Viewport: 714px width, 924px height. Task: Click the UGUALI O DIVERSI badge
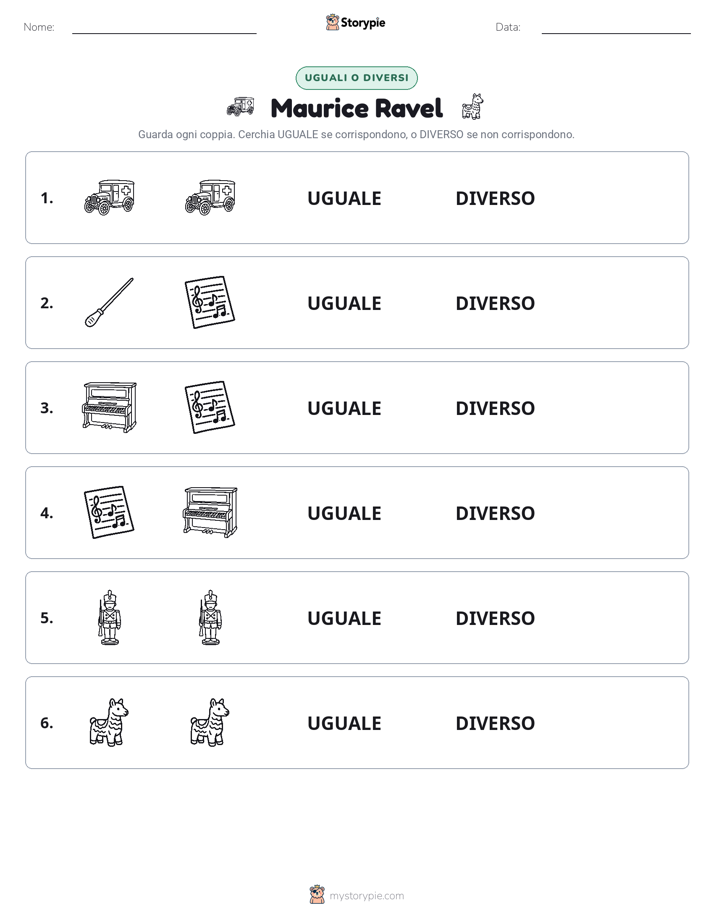[356, 78]
